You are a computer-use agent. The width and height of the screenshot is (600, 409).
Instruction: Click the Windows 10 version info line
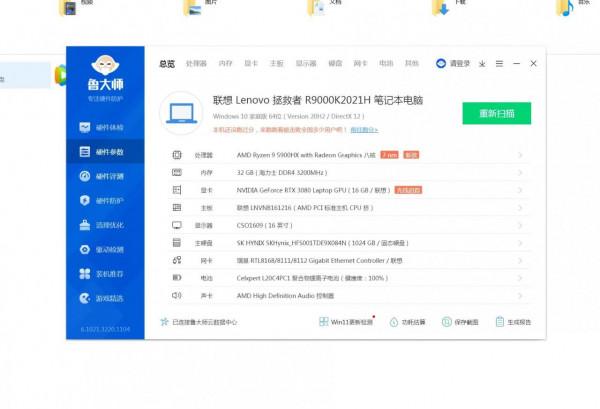289,116
